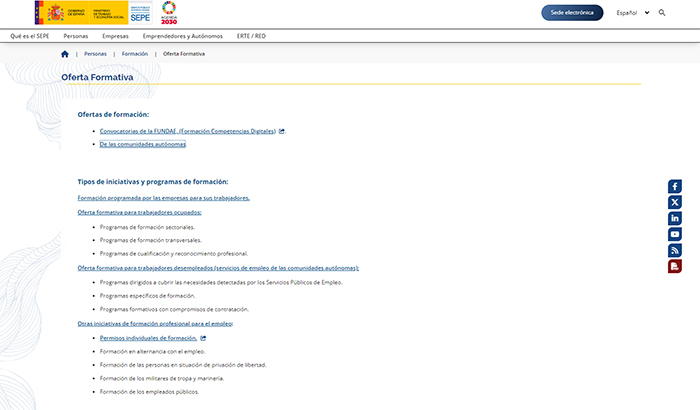Image resolution: width=700 pixels, height=410 pixels.
Task: Click the Agenda 2030 logo
Action: (169, 13)
